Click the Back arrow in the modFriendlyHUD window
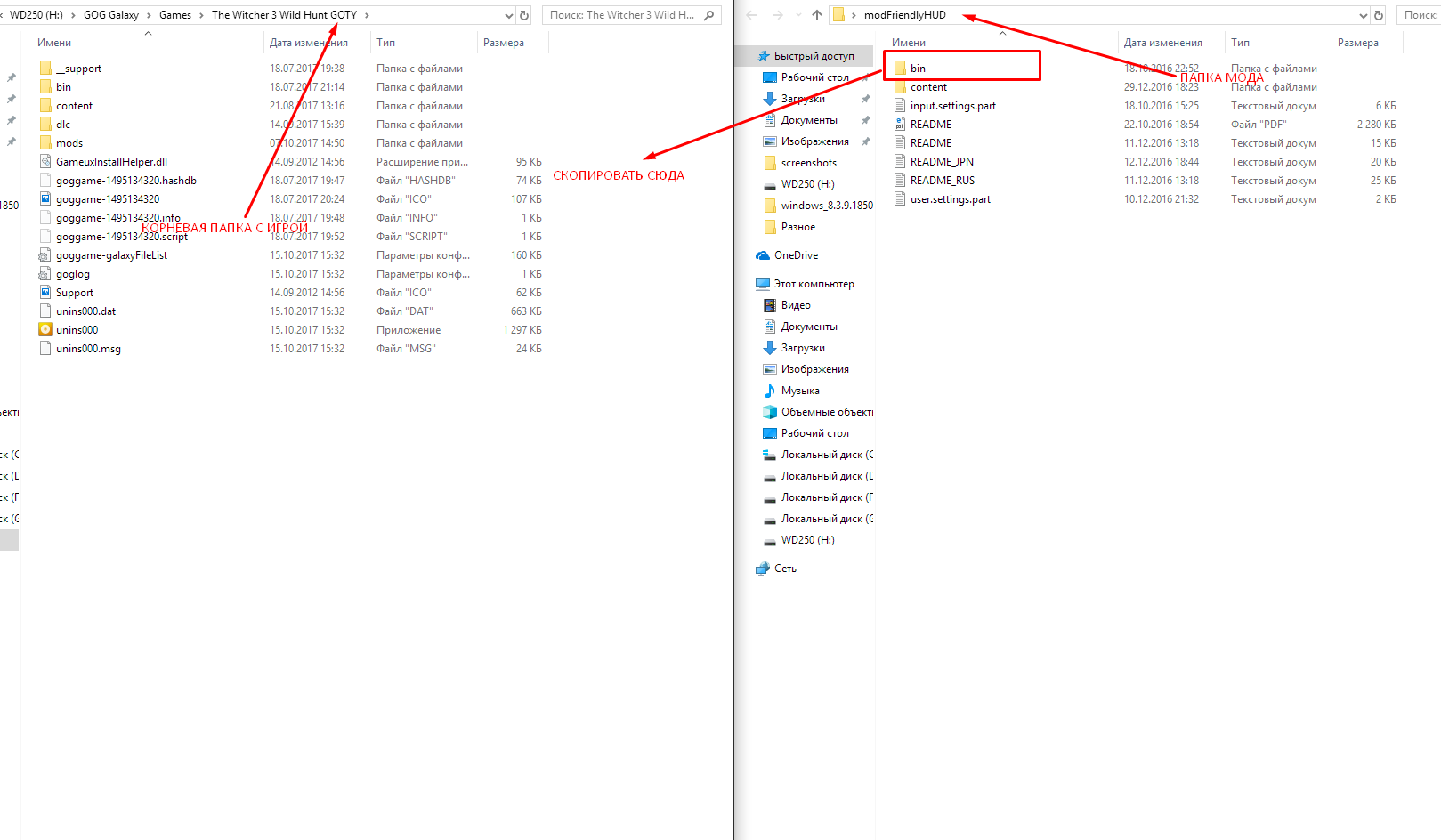The height and width of the screenshot is (840, 1441). [x=751, y=15]
